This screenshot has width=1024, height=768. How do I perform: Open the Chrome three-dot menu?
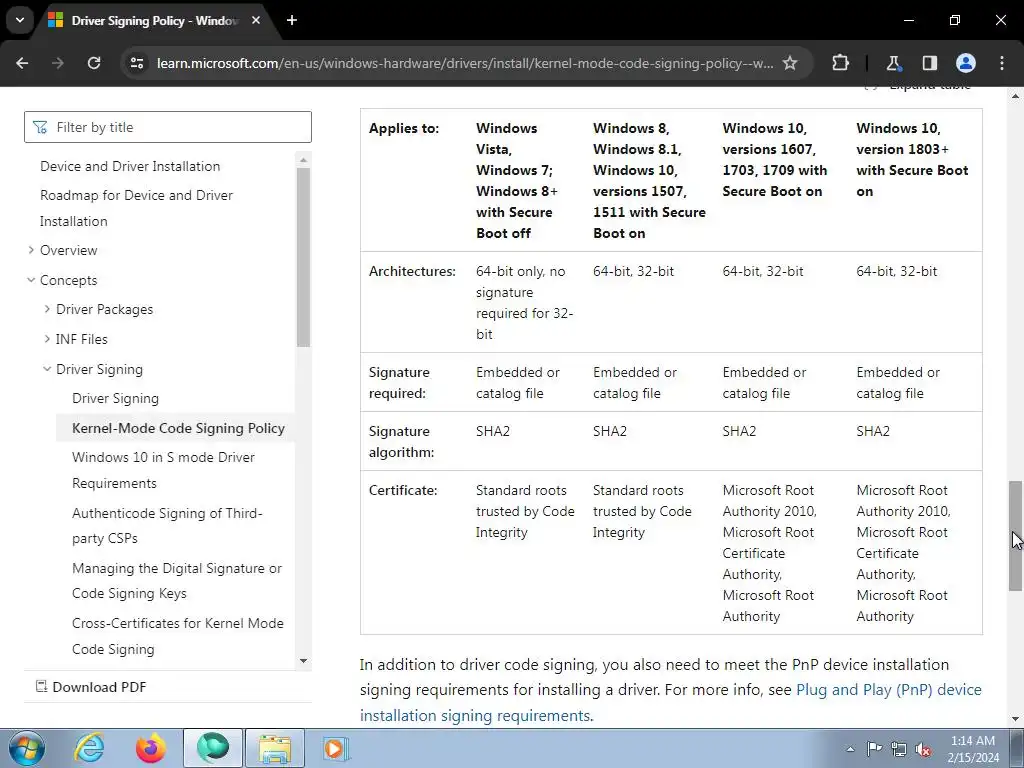(x=1002, y=63)
